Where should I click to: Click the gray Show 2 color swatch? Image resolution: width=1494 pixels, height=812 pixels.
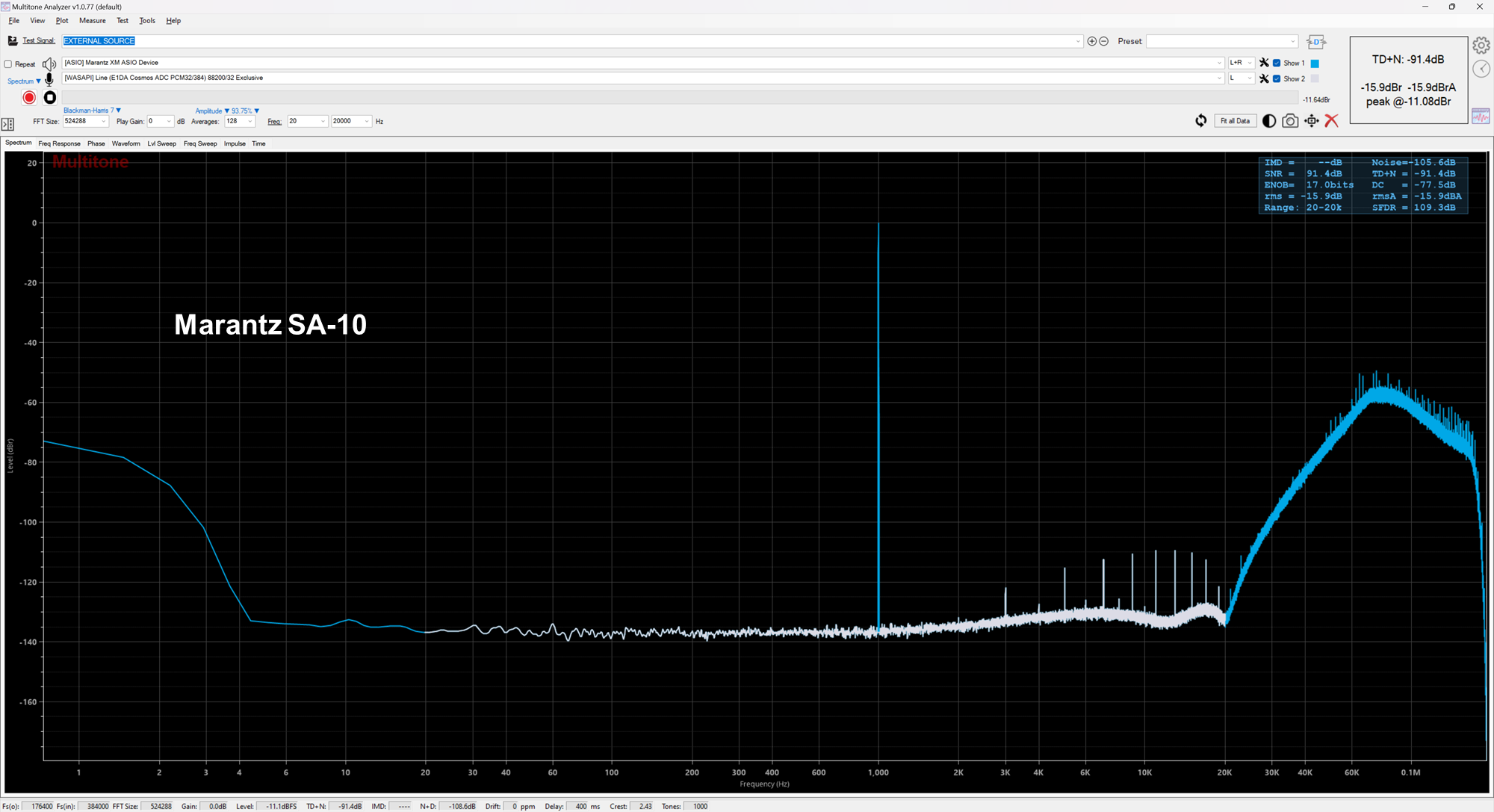tap(1315, 78)
